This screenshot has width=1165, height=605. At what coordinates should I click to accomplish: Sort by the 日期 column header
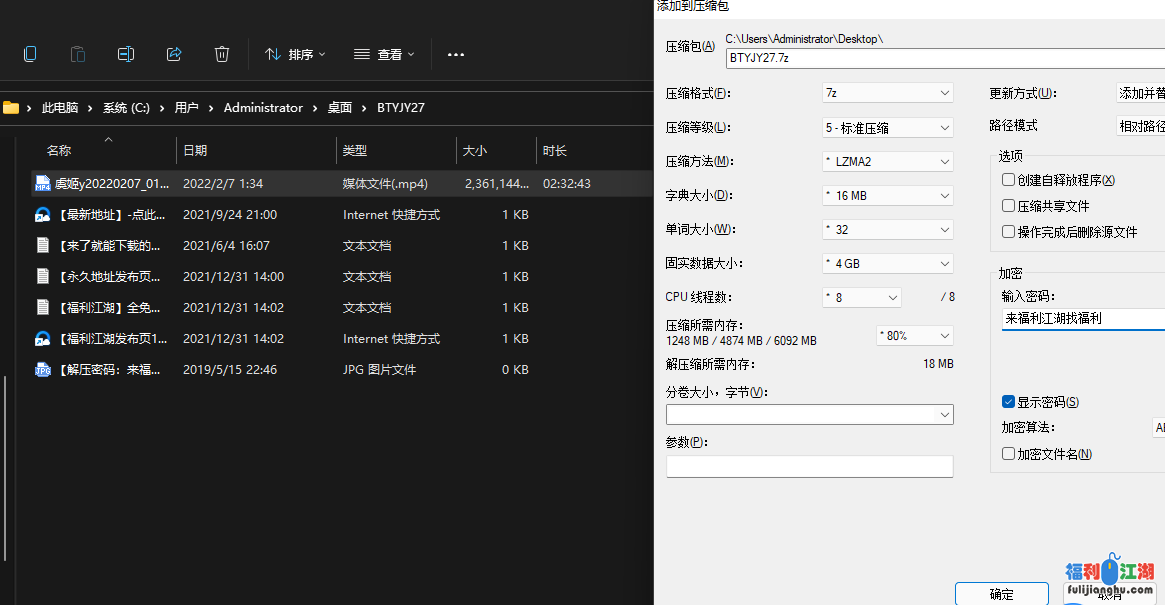point(196,151)
